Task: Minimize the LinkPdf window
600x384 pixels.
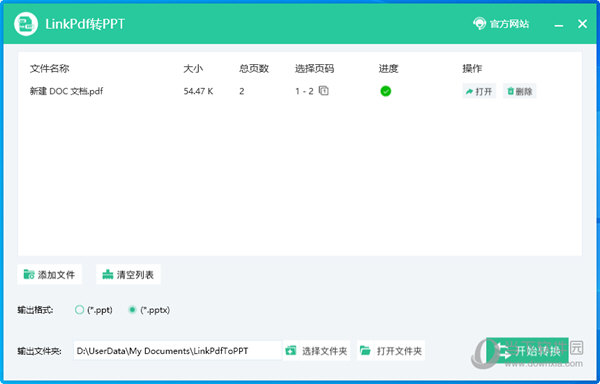Action: 559,24
